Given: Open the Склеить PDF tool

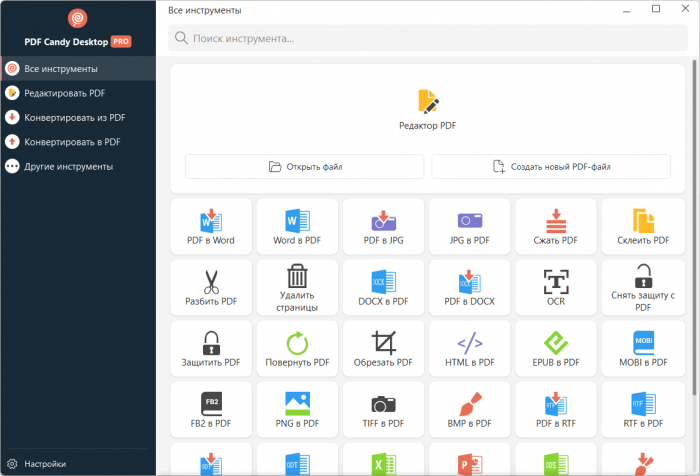Looking at the screenshot, I should click(x=643, y=227).
